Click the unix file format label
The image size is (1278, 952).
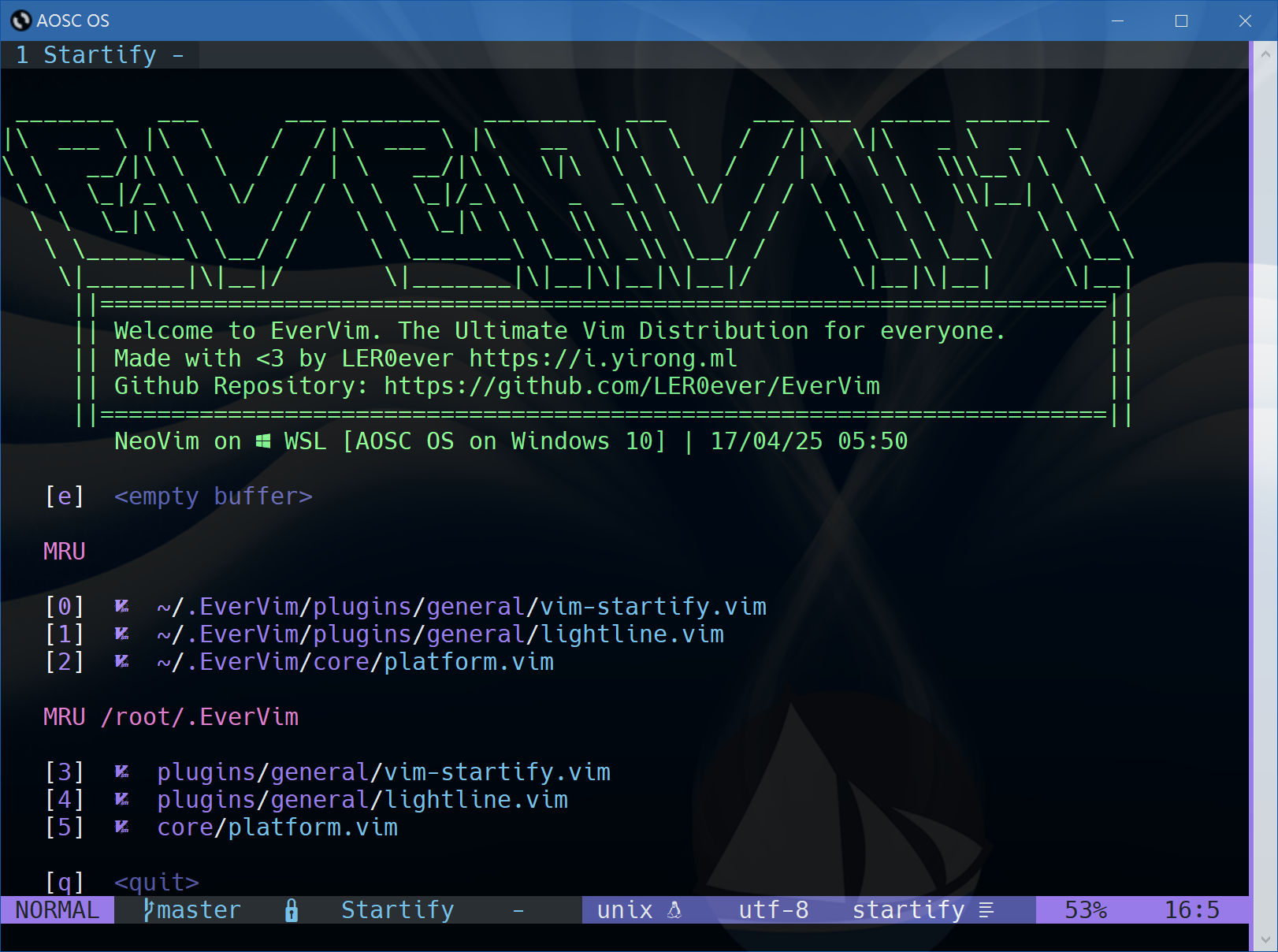pyautogui.click(x=625, y=910)
